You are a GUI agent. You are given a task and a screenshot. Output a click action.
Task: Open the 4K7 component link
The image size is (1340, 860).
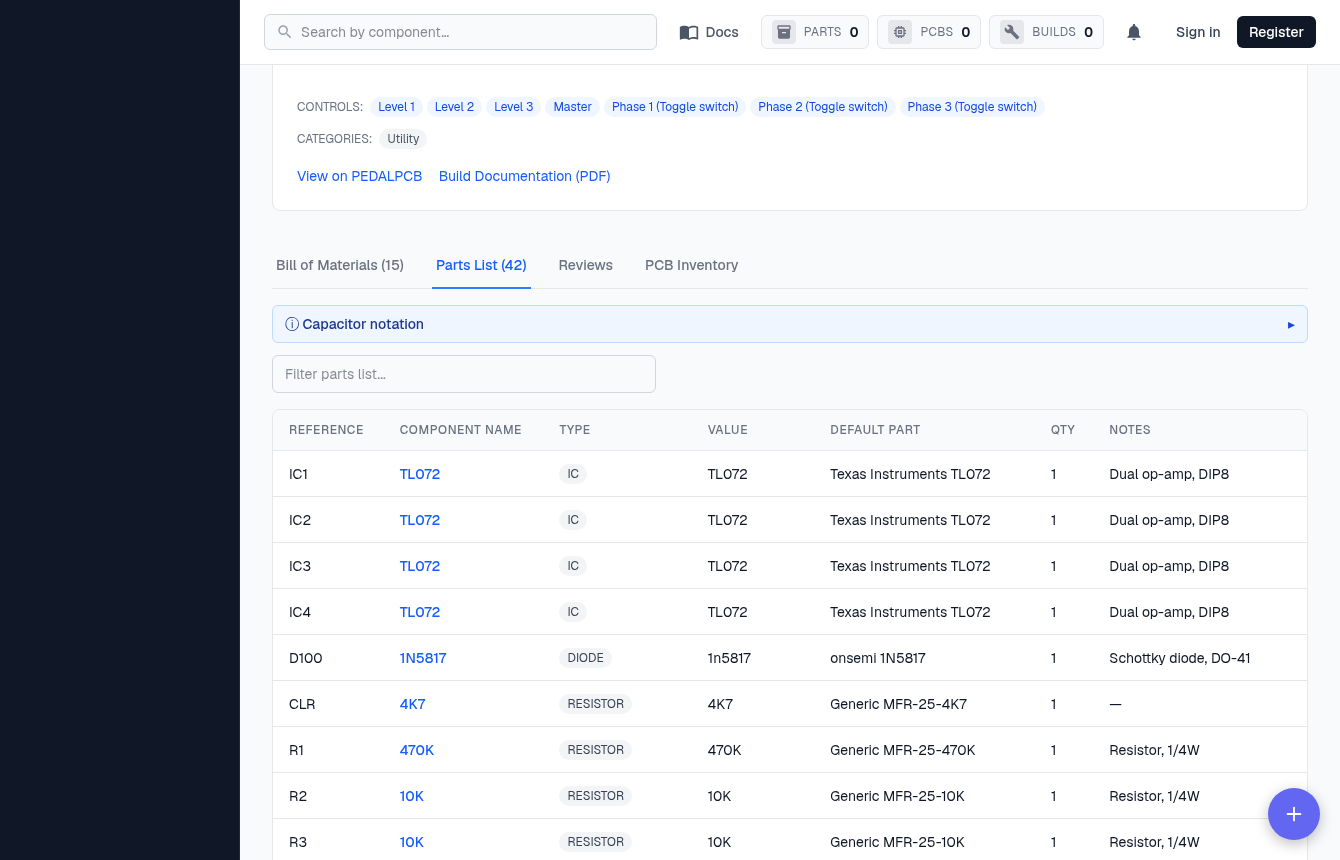coord(413,704)
